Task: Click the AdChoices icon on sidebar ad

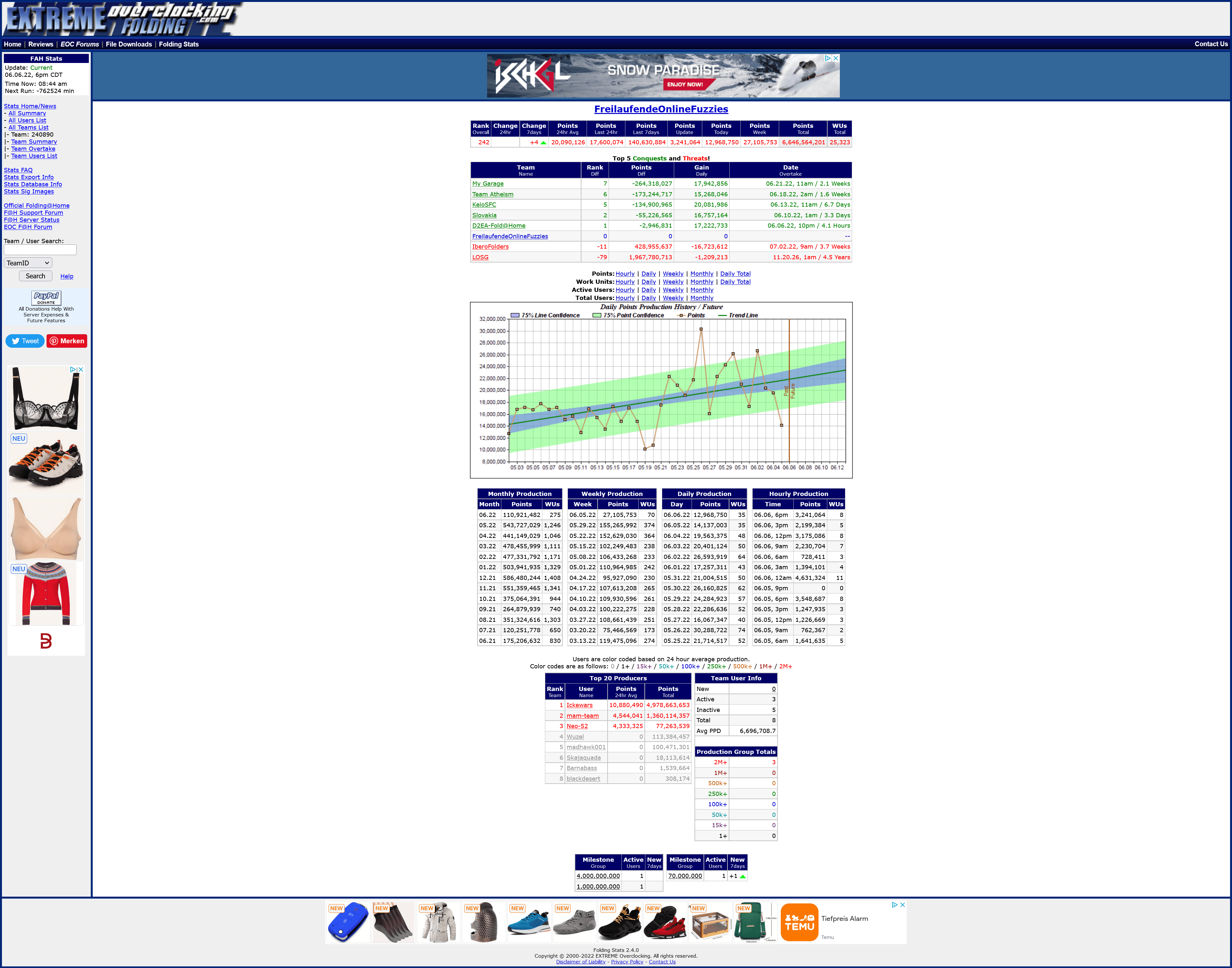Action: pos(73,369)
